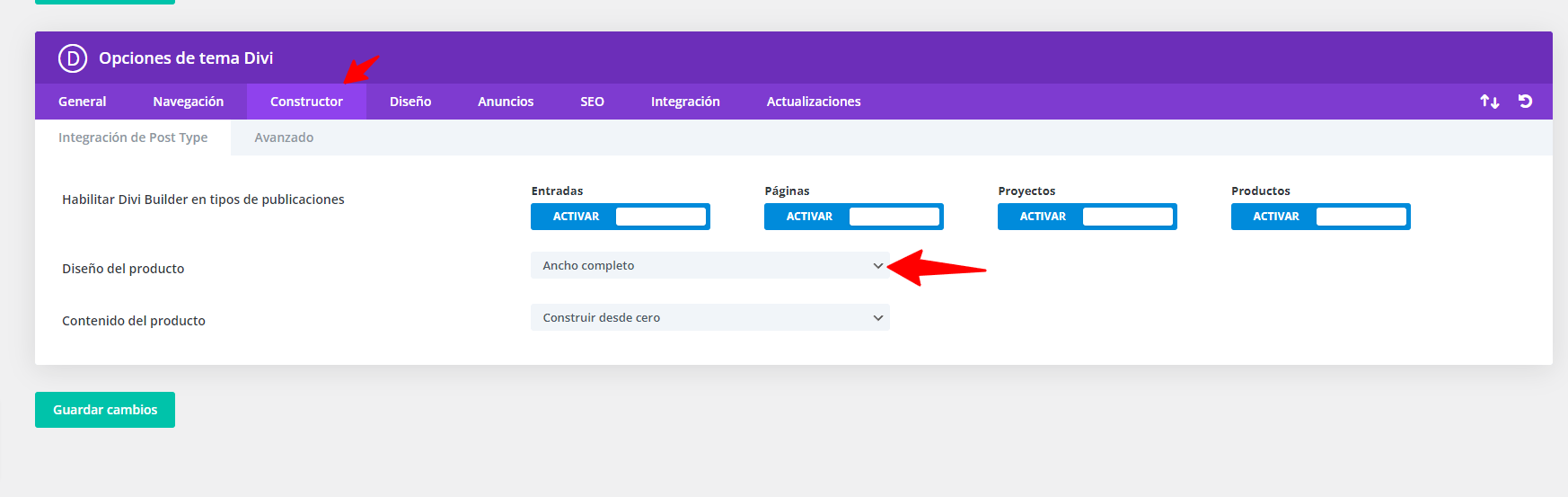Viewport: 1568px width, 497px height.
Task: Click the Divi logo icon in header
Action: (73, 58)
